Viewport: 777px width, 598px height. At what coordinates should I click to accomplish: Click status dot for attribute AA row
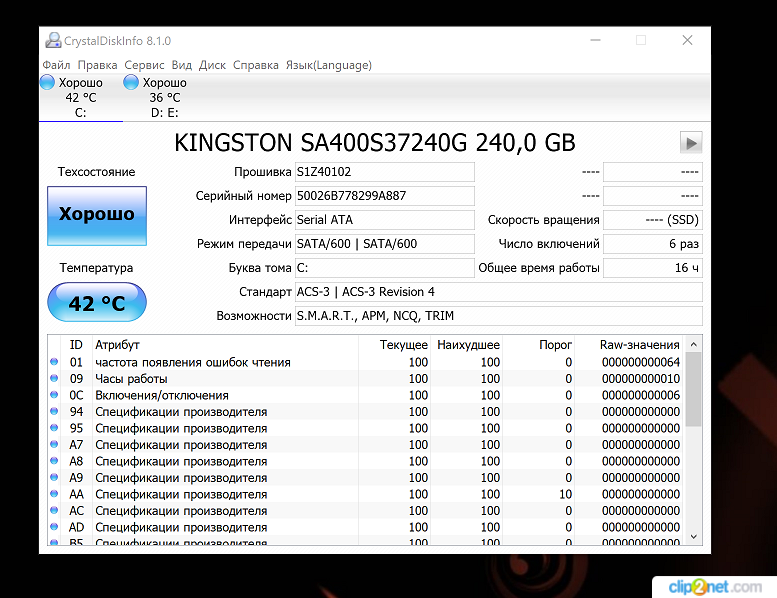[54, 494]
